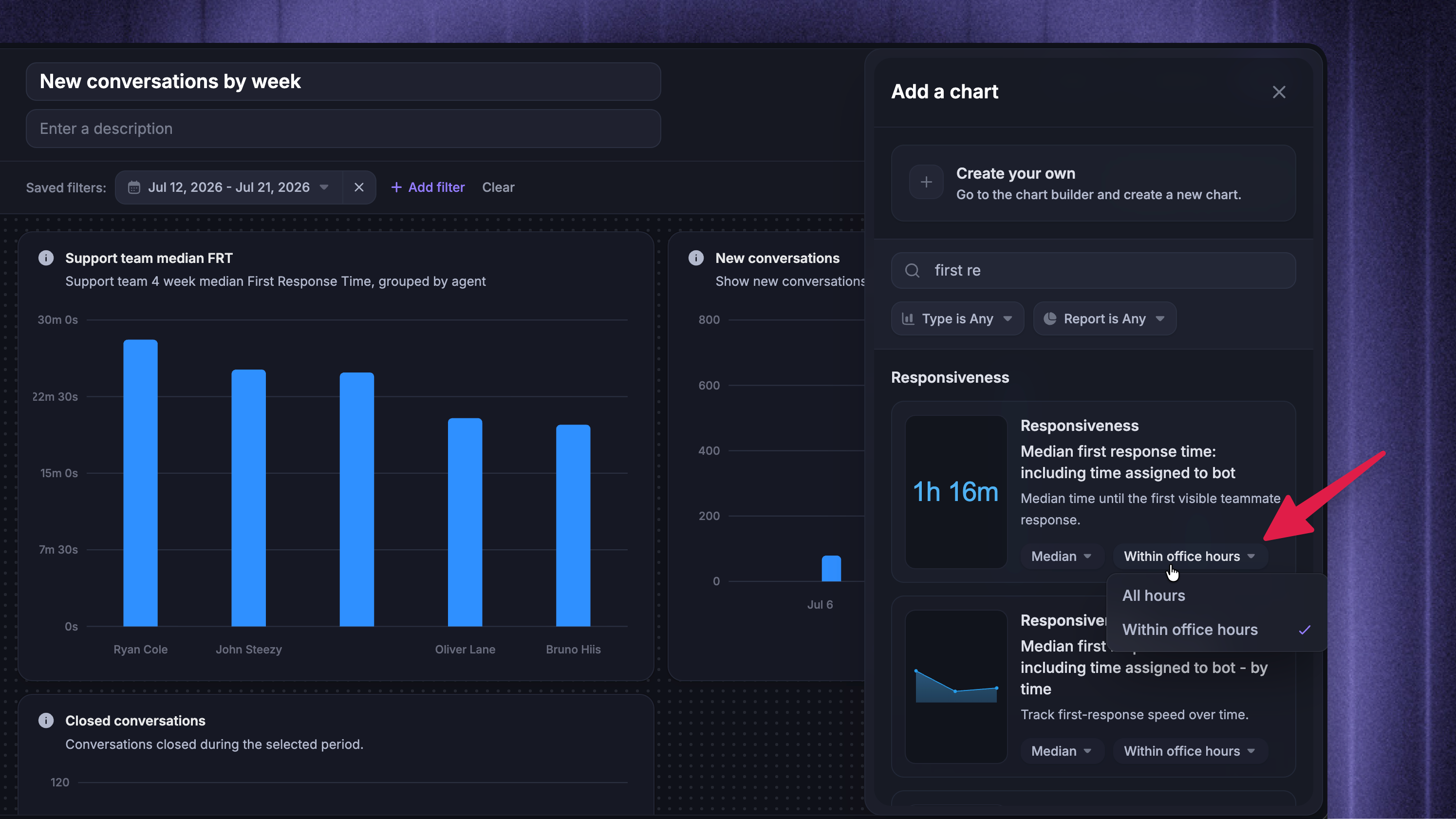Screen dimensions: 1456x819
Task: Expand Median dropdown on first responsiveness card
Action: coord(1062,556)
